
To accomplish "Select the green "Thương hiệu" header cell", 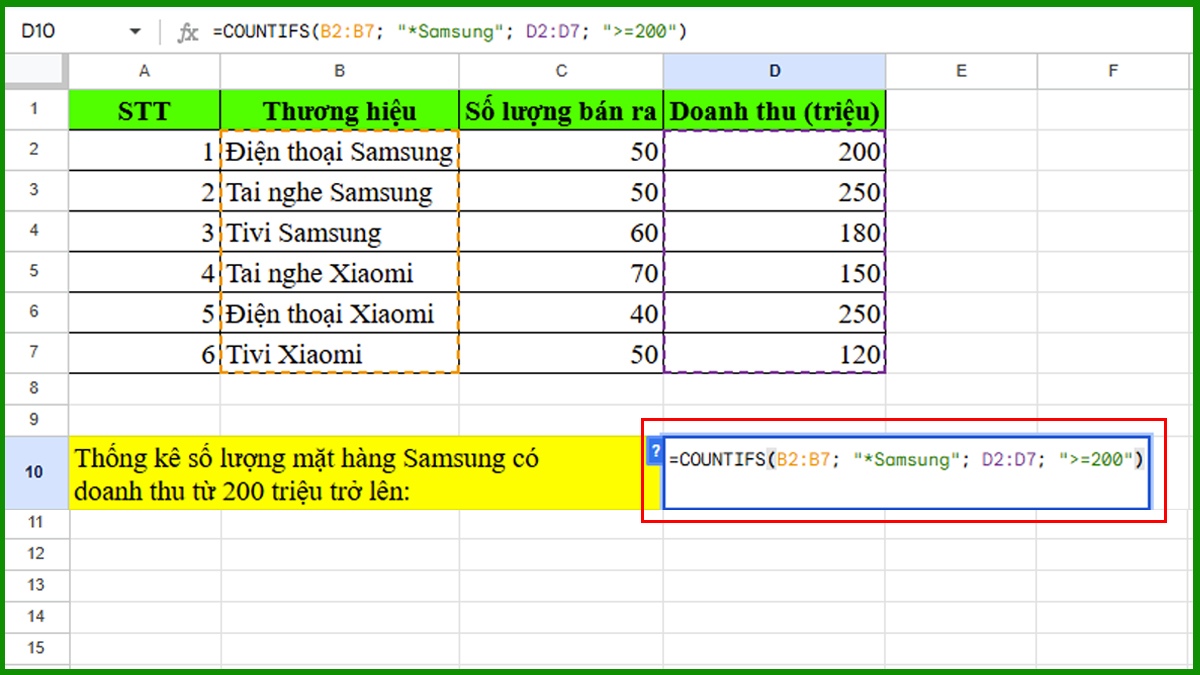I will [339, 111].
